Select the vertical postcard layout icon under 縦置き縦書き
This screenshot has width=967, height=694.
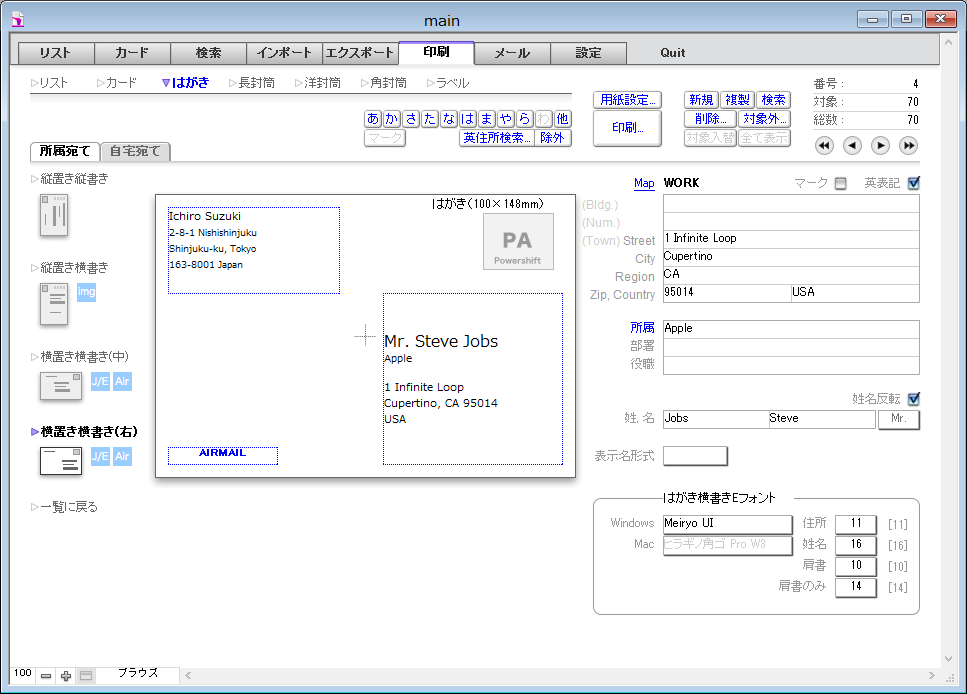point(54,215)
